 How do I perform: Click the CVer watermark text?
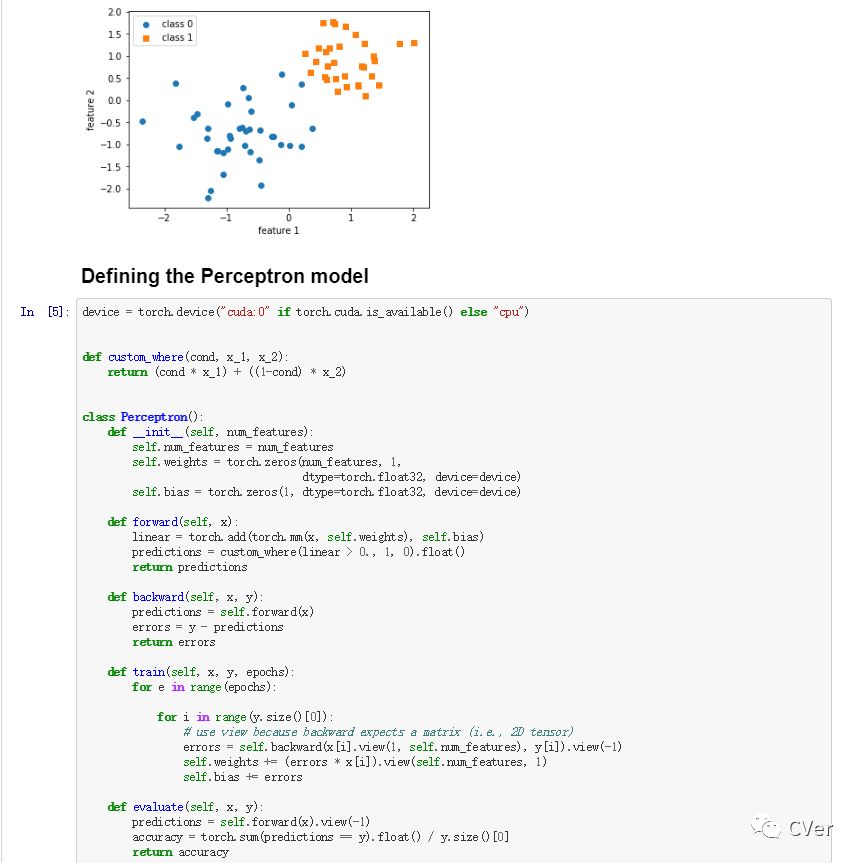click(810, 828)
